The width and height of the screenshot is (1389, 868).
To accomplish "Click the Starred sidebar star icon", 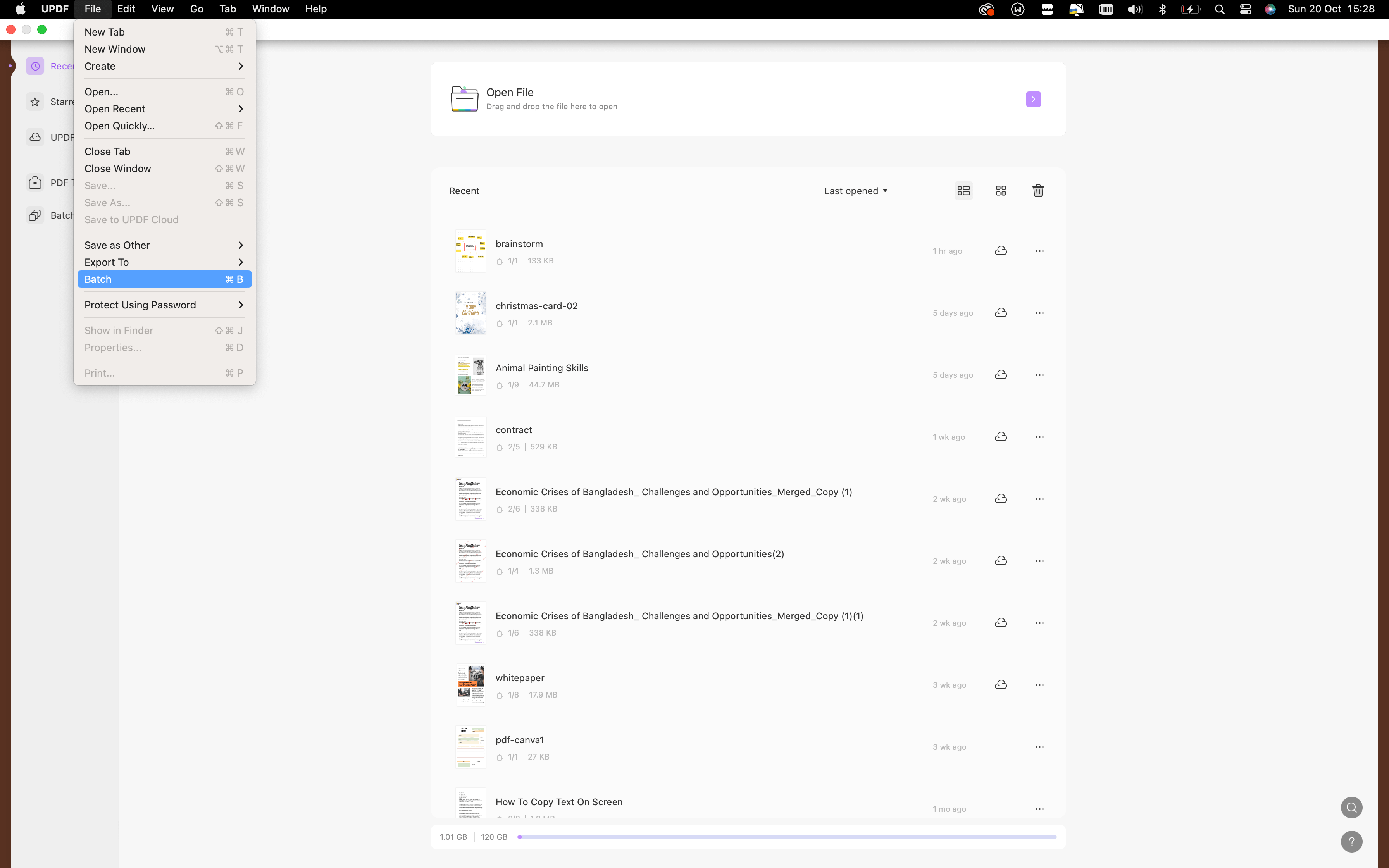I will pyautogui.click(x=35, y=102).
